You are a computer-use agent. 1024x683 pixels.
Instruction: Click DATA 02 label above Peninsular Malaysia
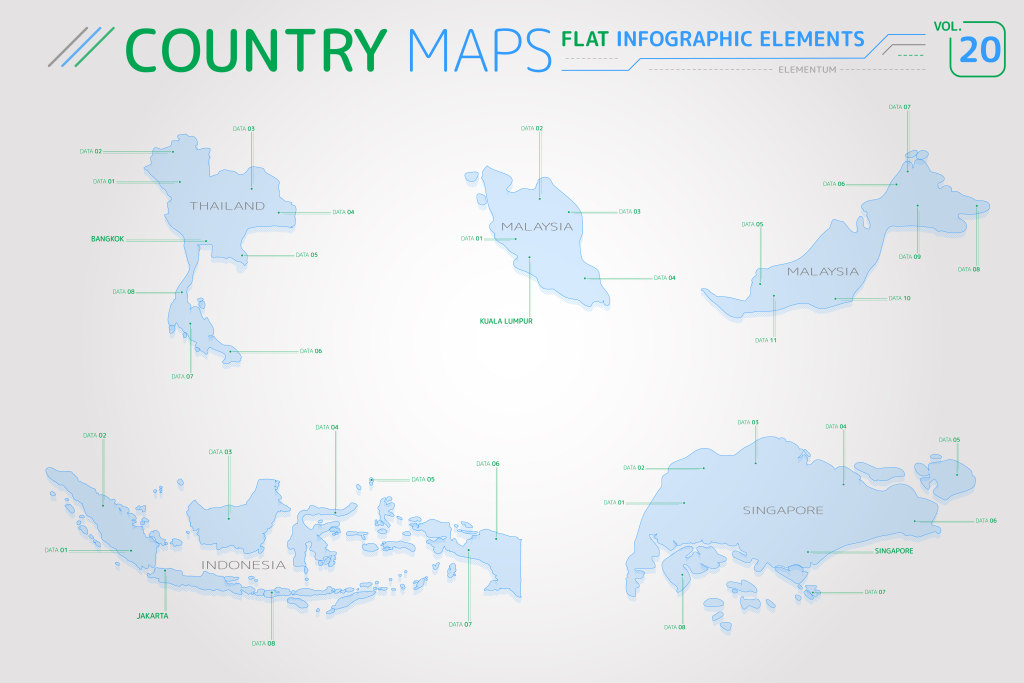pyautogui.click(x=532, y=128)
